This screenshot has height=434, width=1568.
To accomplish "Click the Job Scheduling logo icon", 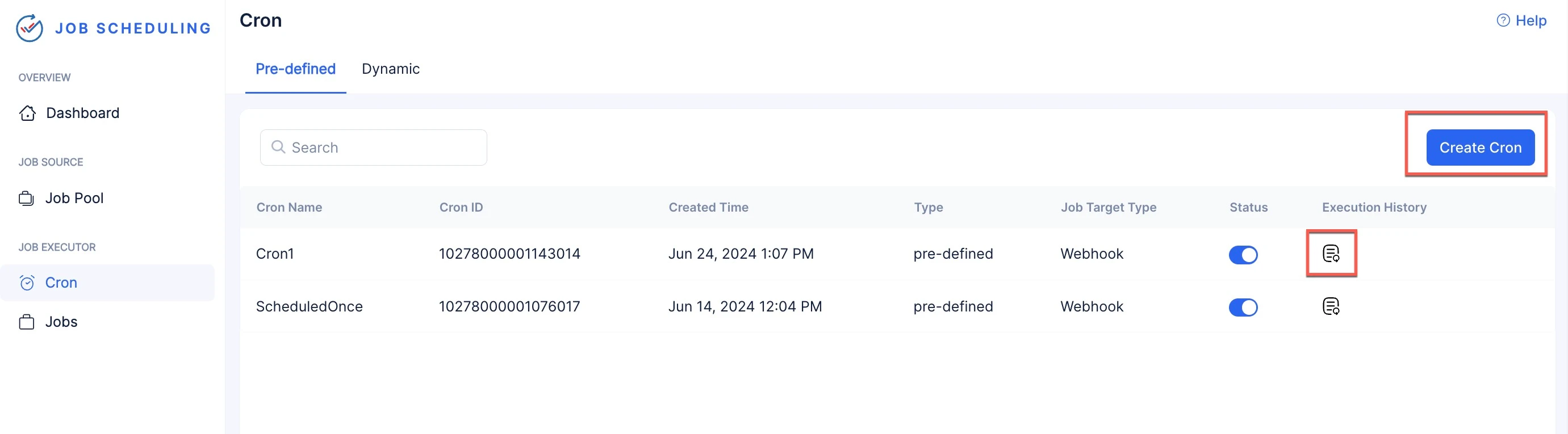I will click(29, 28).
